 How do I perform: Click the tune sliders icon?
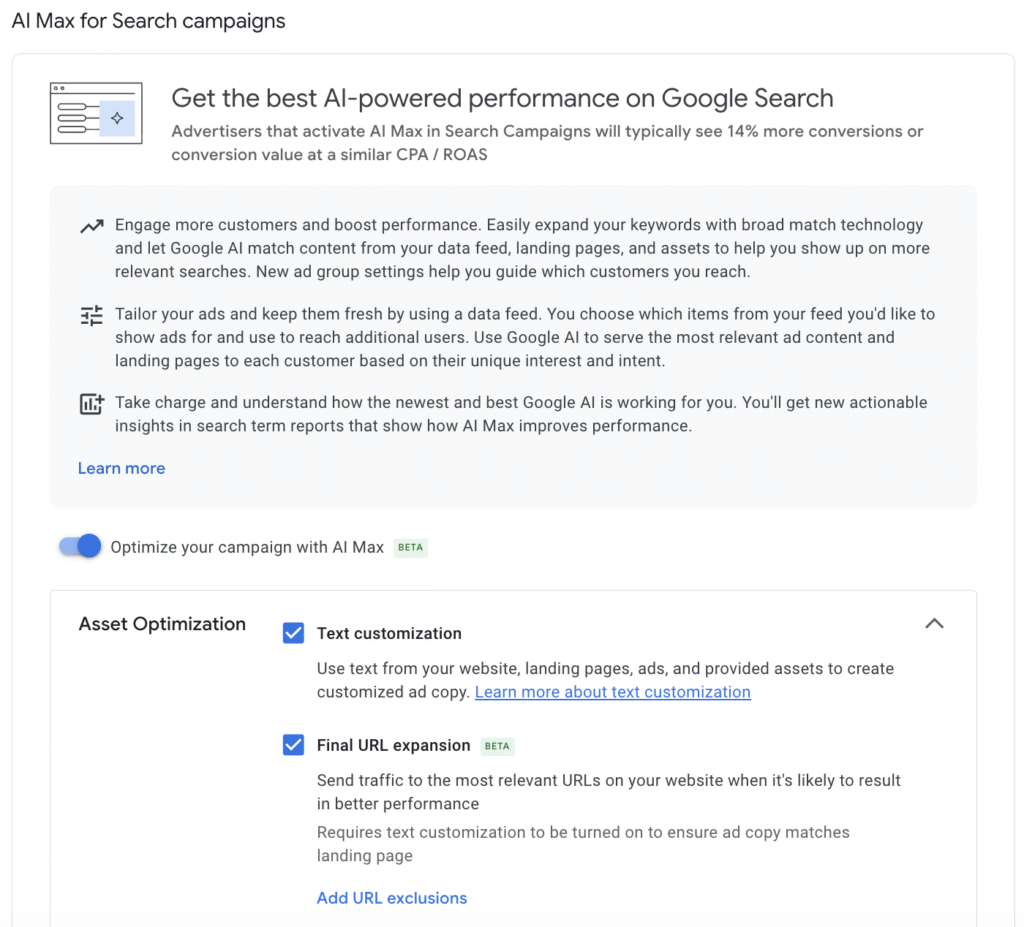(x=92, y=316)
